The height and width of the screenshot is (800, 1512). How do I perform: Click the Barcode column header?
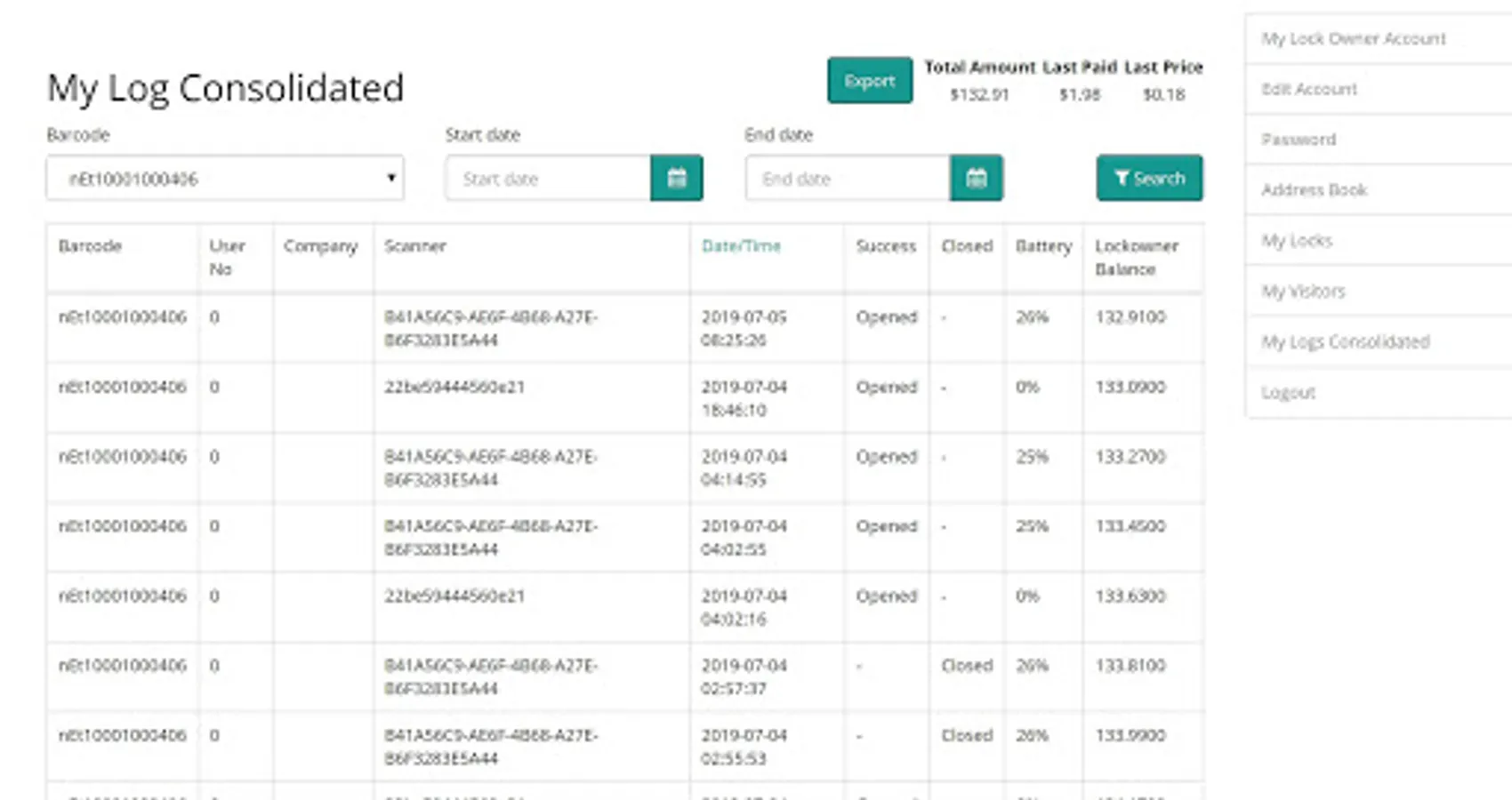coord(90,246)
